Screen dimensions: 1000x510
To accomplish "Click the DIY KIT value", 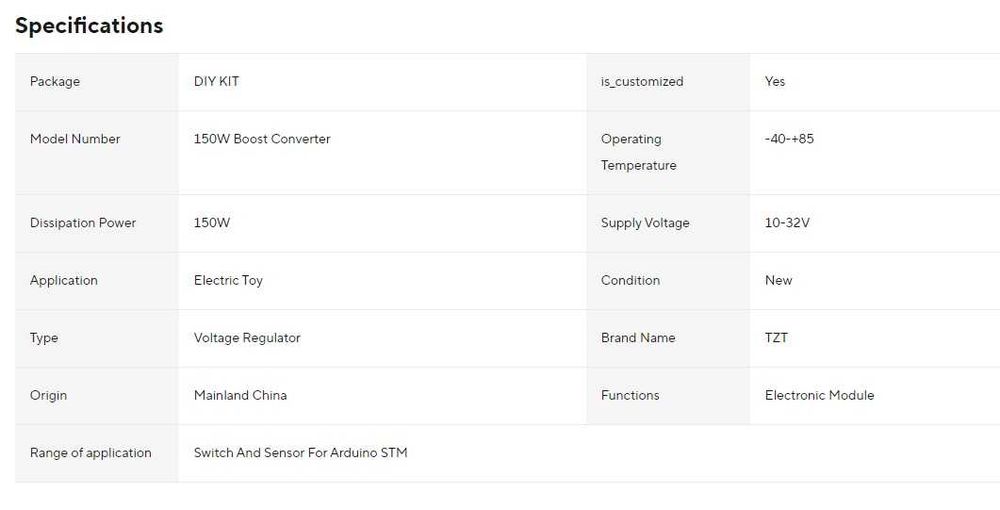I will (216, 82).
